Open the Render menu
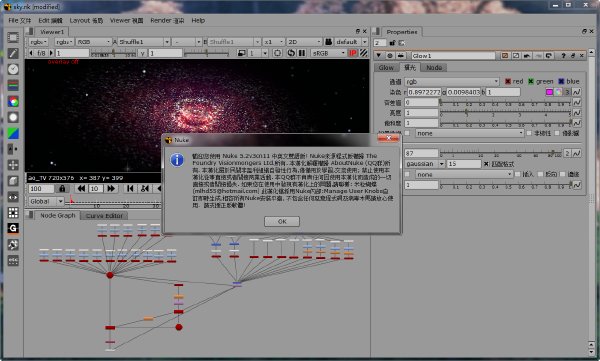Screen dimensions: 600x361 [167, 20]
